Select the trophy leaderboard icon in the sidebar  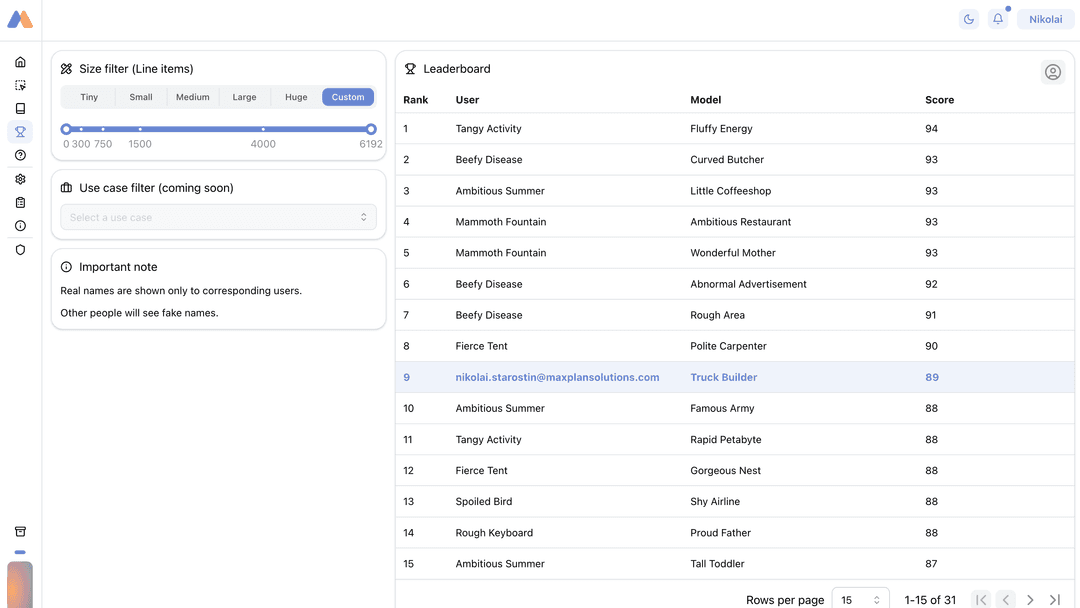click(20, 132)
